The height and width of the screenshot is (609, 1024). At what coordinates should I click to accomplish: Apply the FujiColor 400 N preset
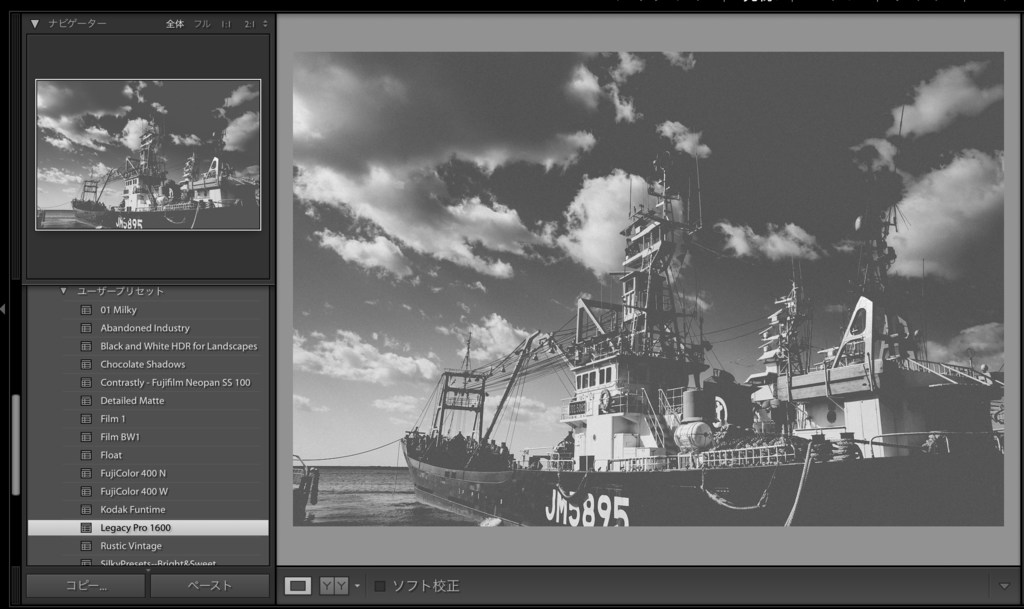pos(133,473)
